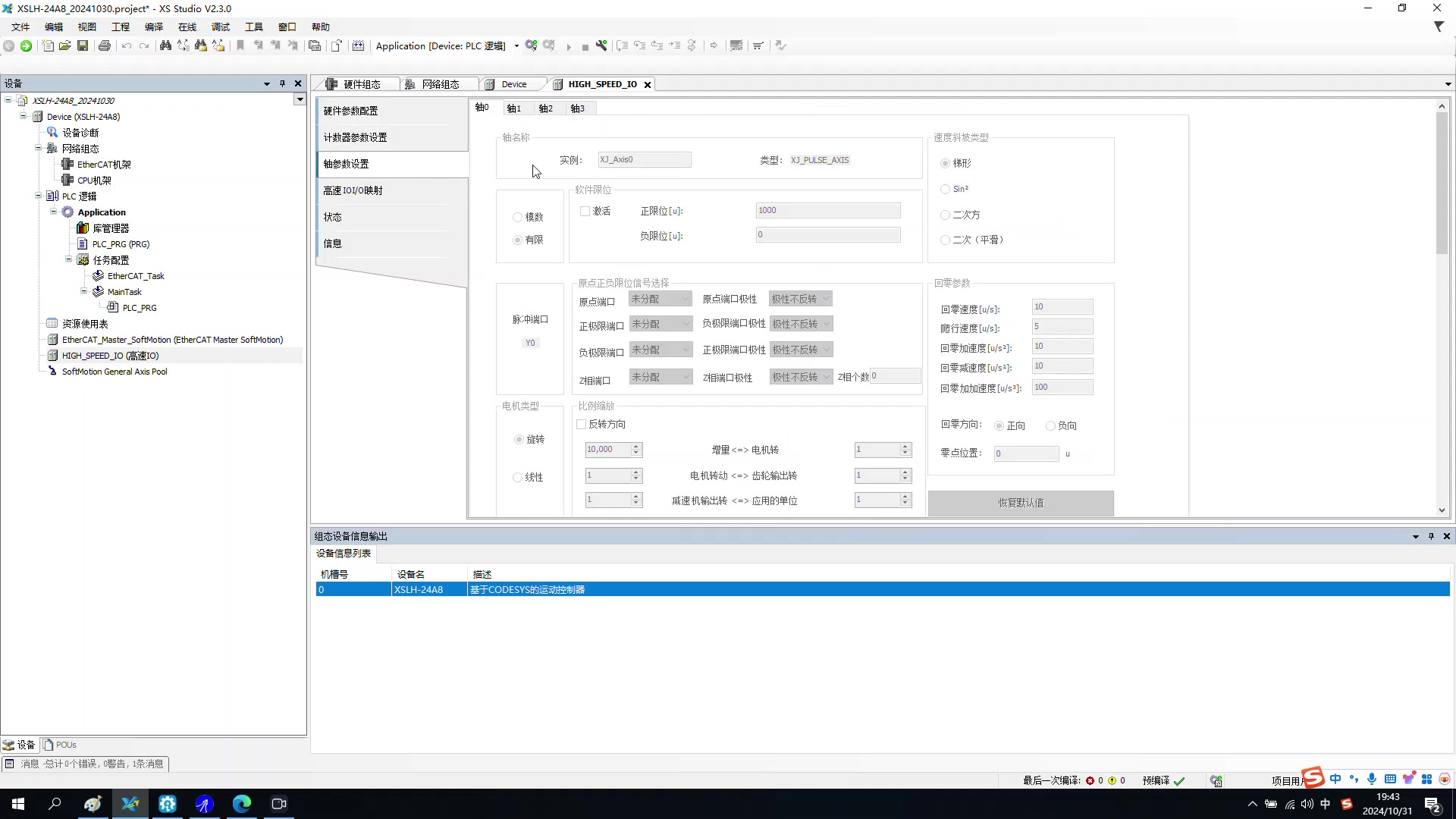Click 高速 IO/O映射 mapping option
1456x819 pixels.
coord(353,190)
